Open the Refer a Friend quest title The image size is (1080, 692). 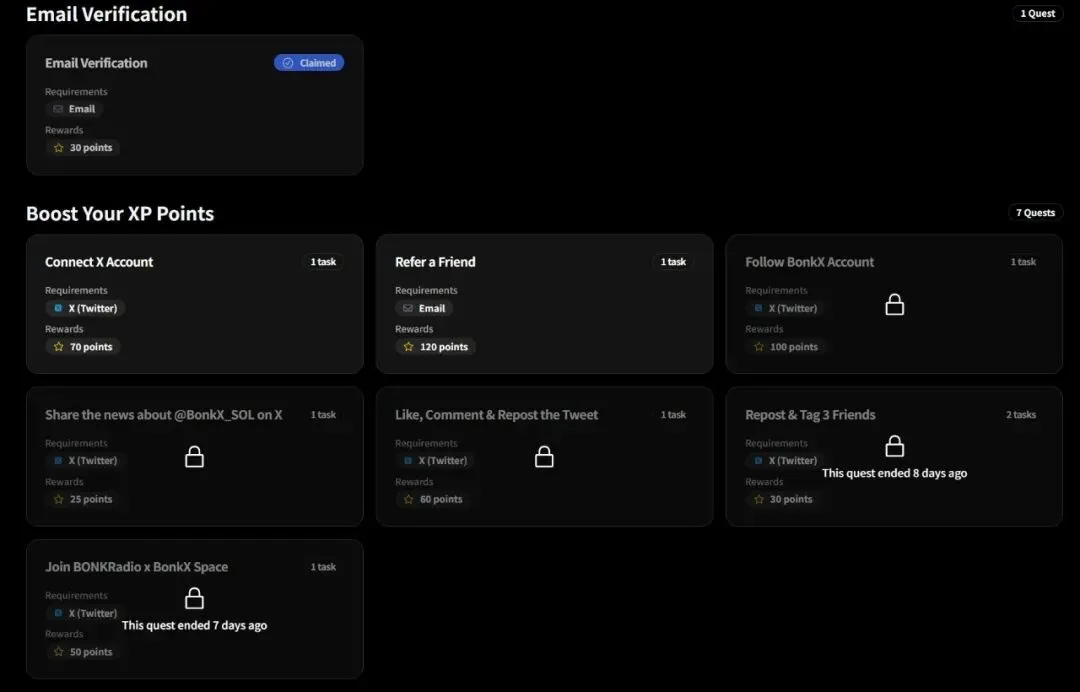(x=435, y=262)
